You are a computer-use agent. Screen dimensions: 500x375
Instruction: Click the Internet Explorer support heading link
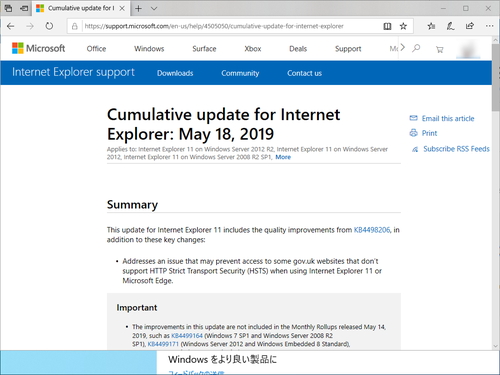pyautogui.click(x=73, y=72)
